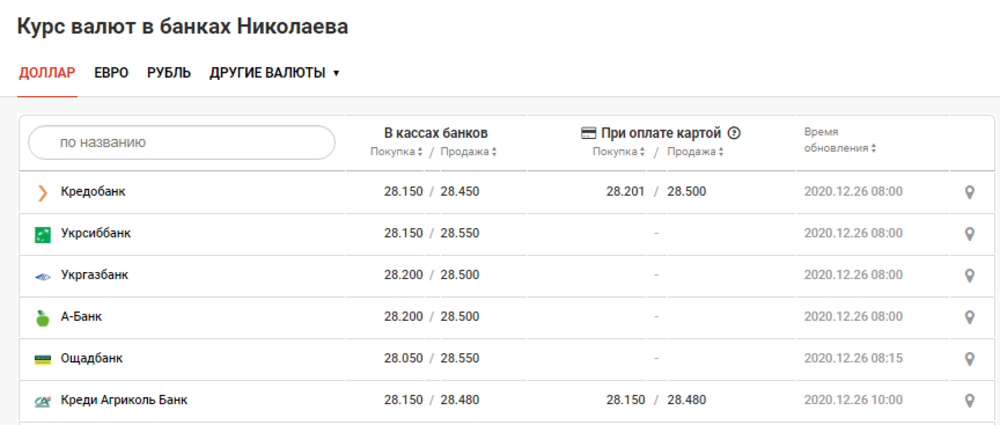Click the Кредобанк logo icon
Screen dimensions: 1000x425
point(42,192)
